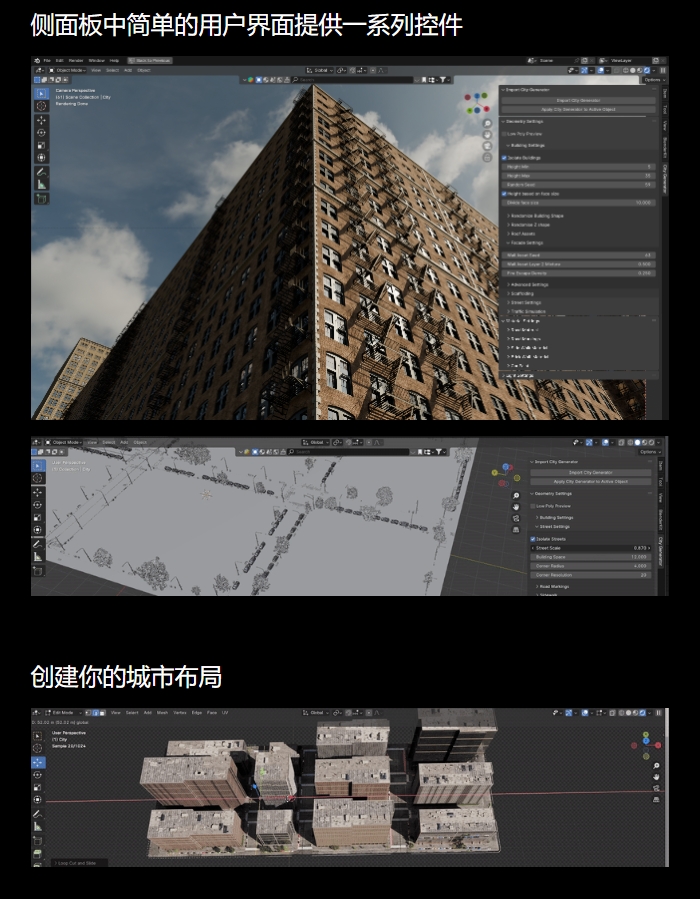Open UV menu in bottom viewport header
The image size is (700, 899).
225,713
